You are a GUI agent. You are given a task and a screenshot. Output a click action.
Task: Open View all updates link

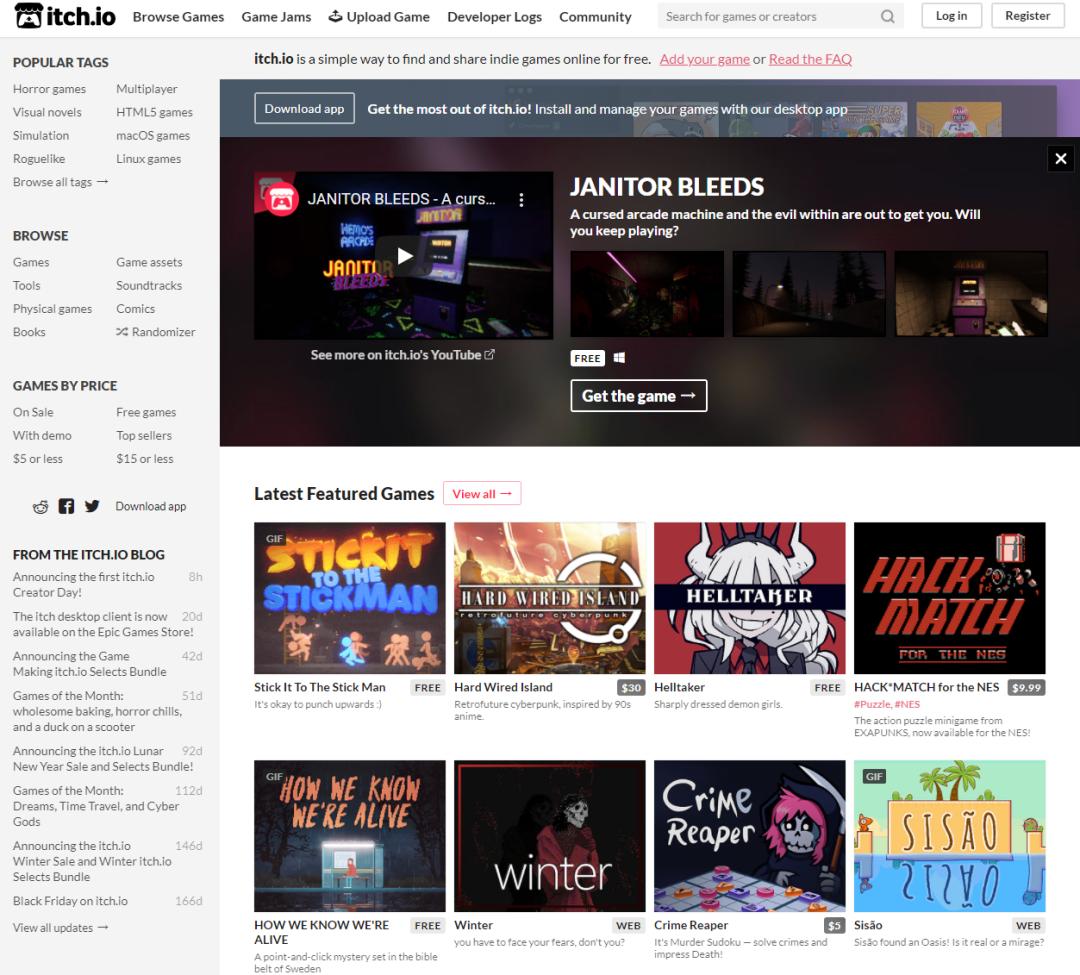pos(61,928)
